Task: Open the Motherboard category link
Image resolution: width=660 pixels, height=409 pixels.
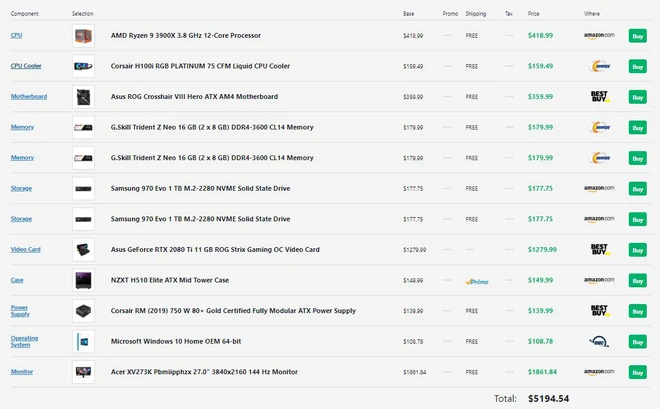Action: point(28,97)
